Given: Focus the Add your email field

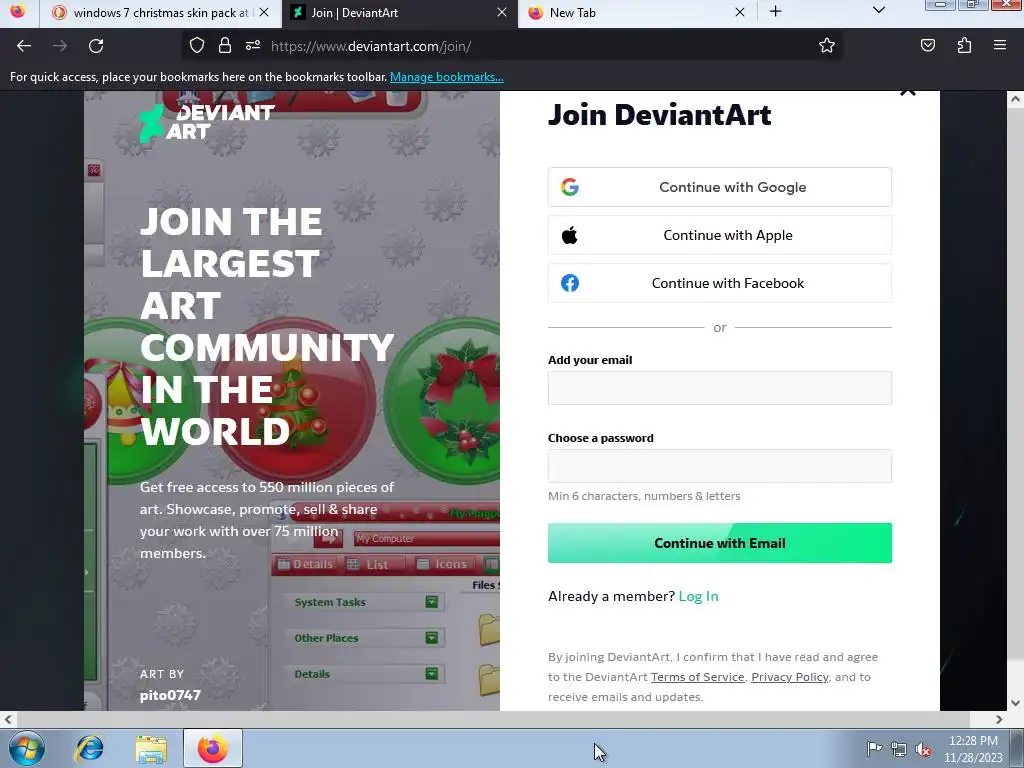Looking at the screenshot, I should coord(720,388).
